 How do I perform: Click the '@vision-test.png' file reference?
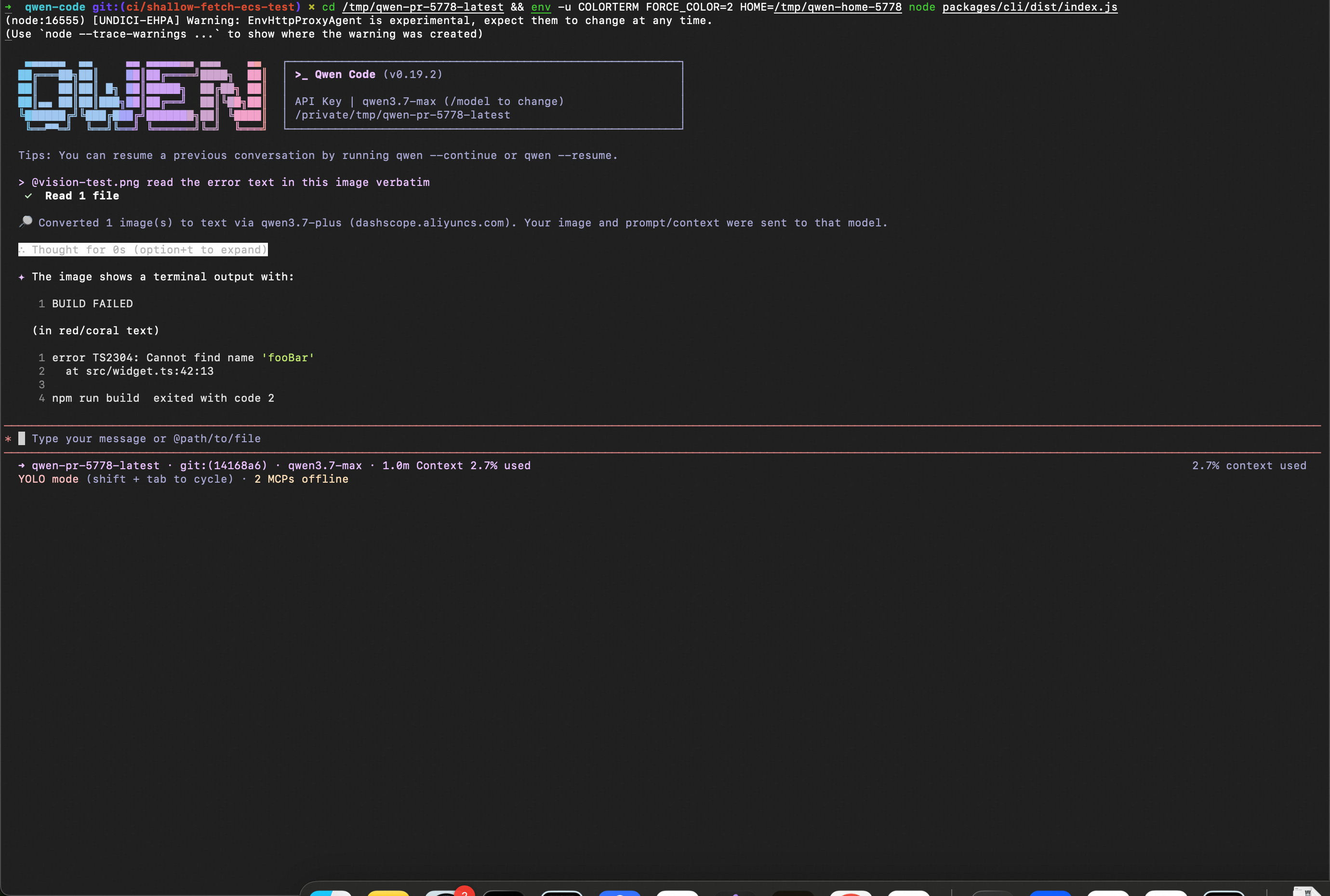point(86,182)
